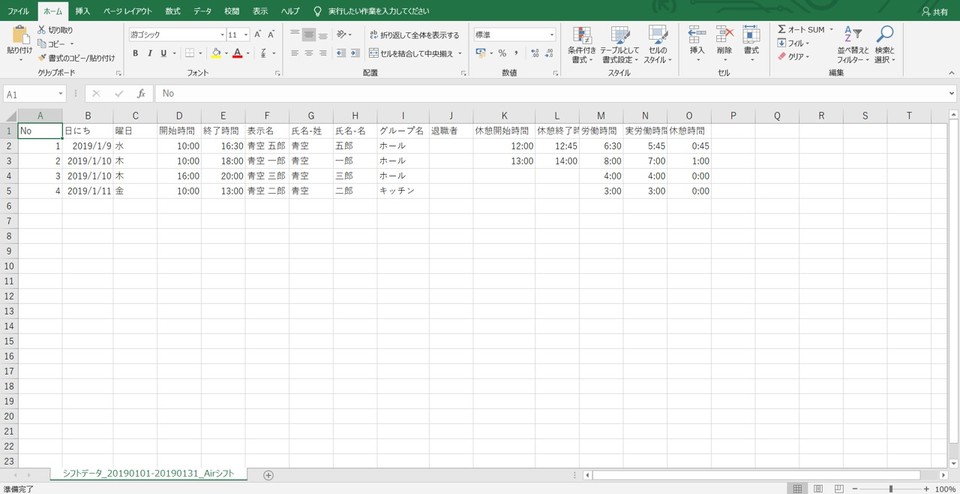The height and width of the screenshot is (494, 960).
Task: Click the Insert Function fx icon
Action: click(141, 93)
